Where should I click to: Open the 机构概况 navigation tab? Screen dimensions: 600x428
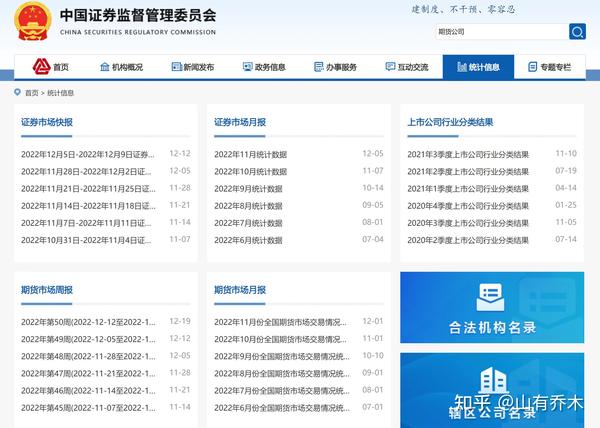coord(121,67)
